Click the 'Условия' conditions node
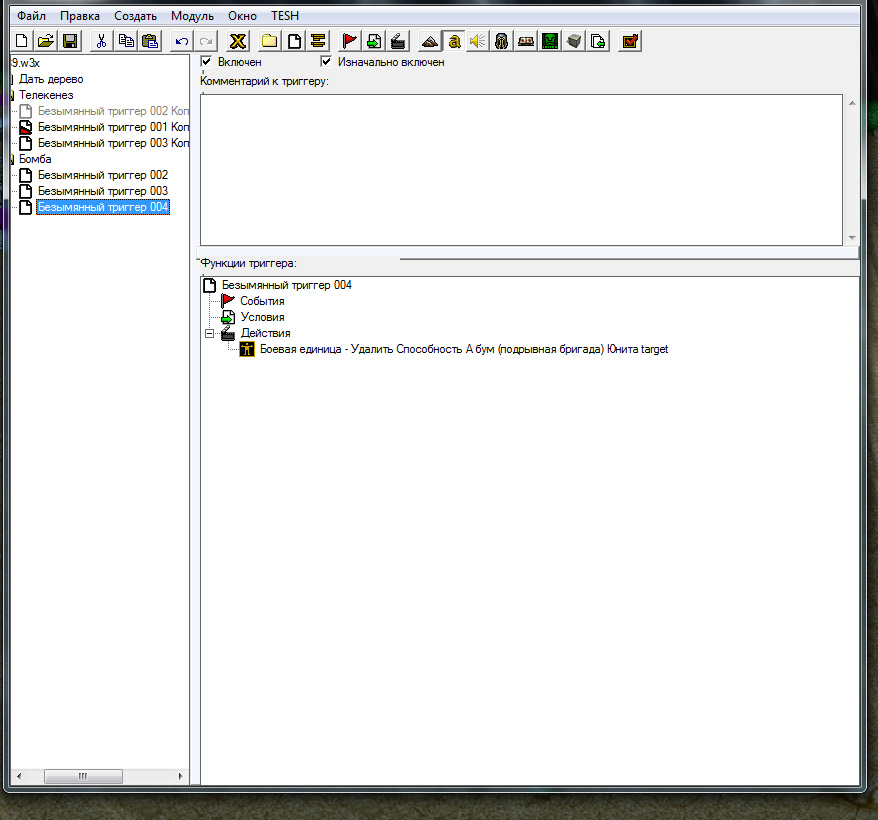The height and width of the screenshot is (820, 878). click(x=262, y=317)
